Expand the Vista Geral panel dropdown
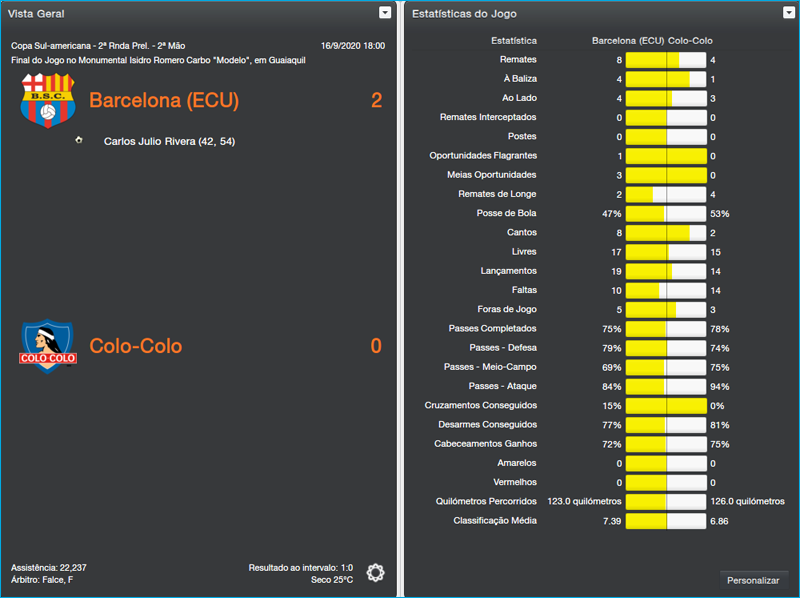This screenshot has width=800, height=598. coord(385,13)
